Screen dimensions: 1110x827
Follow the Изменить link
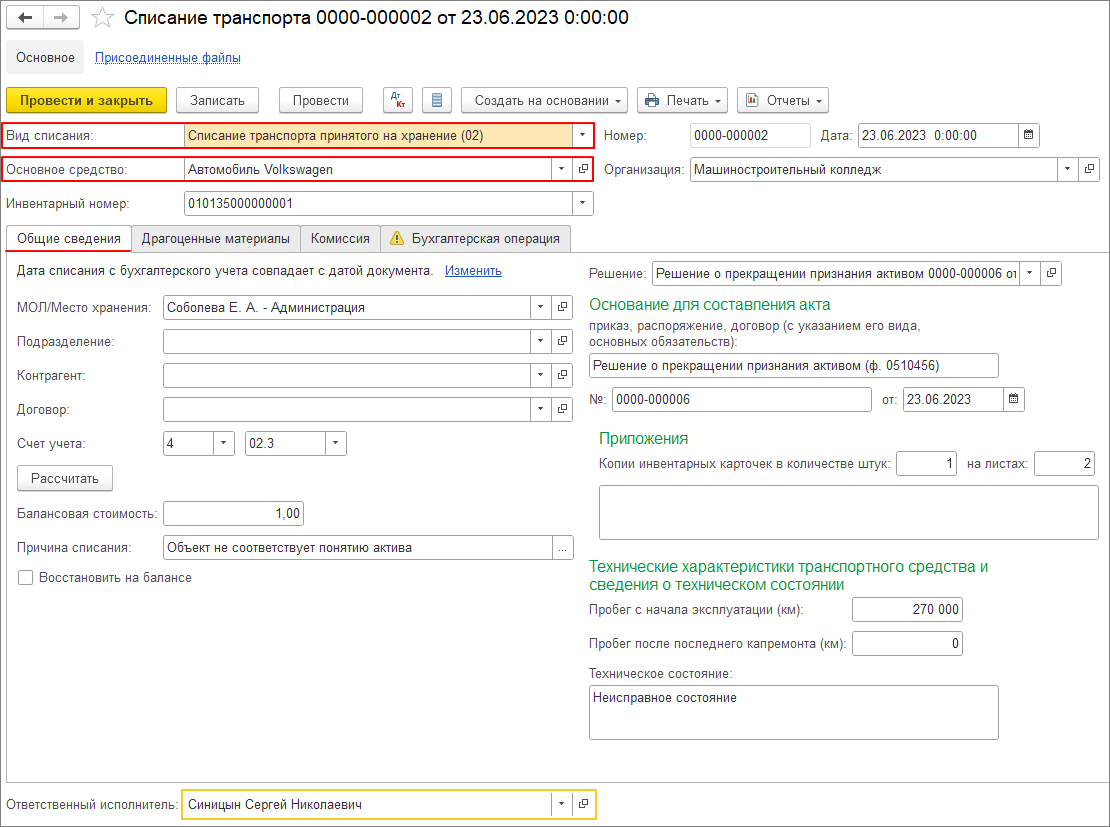tap(473, 270)
